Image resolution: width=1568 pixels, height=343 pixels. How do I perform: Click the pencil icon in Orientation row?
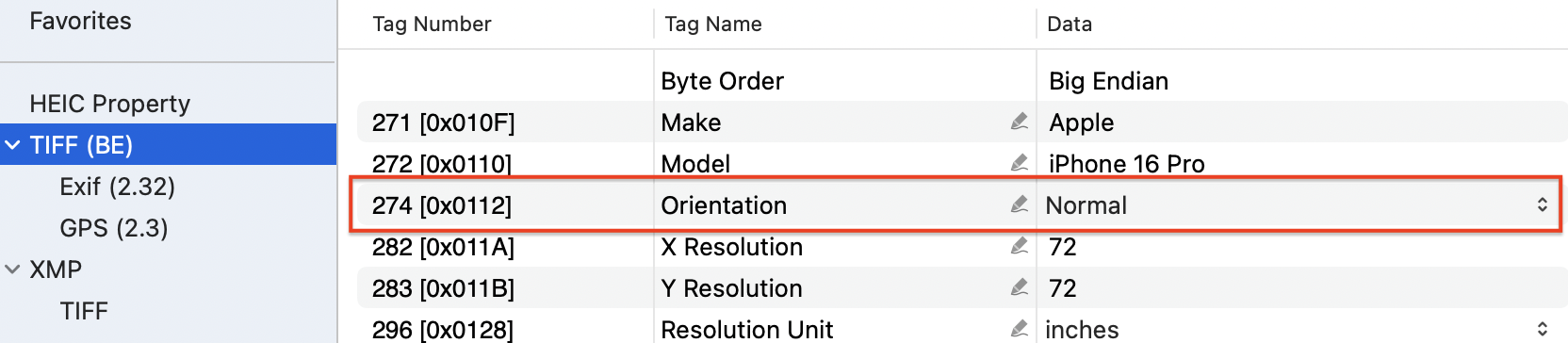tap(1019, 204)
